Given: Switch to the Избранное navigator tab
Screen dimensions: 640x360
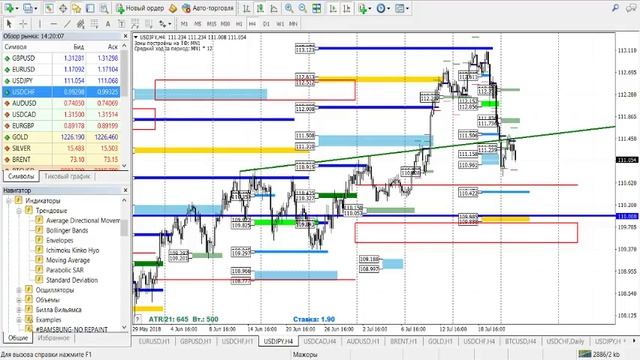Looking at the screenshot, I should (x=53, y=338).
